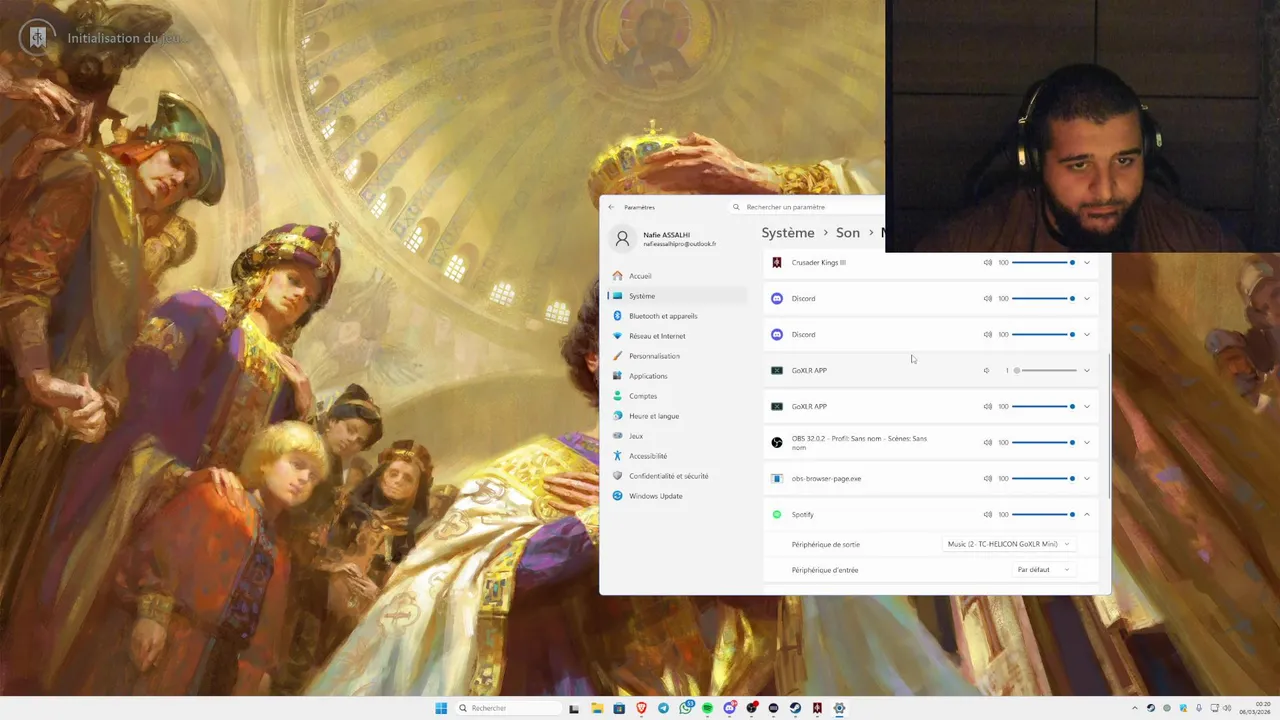Click the taskbar Rechercher search box
This screenshot has height=720, width=1280.
(x=508, y=708)
